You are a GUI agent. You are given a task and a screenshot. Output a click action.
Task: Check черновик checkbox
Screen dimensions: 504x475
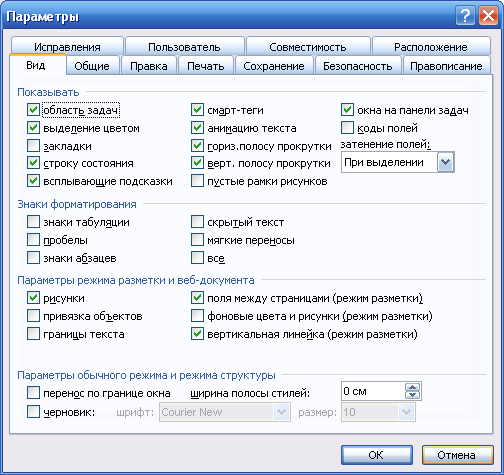click(33, 412)
